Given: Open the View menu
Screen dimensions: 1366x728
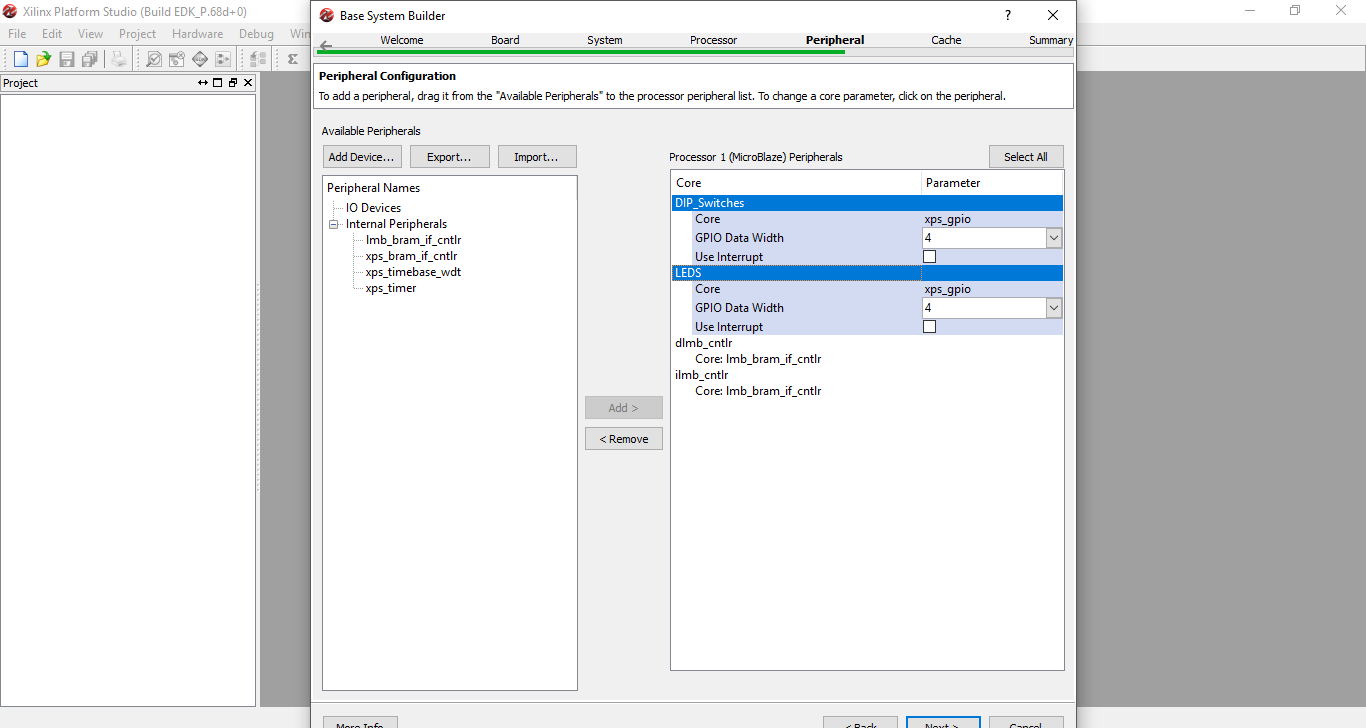Looking at the screenshot, I should [90, 33].
